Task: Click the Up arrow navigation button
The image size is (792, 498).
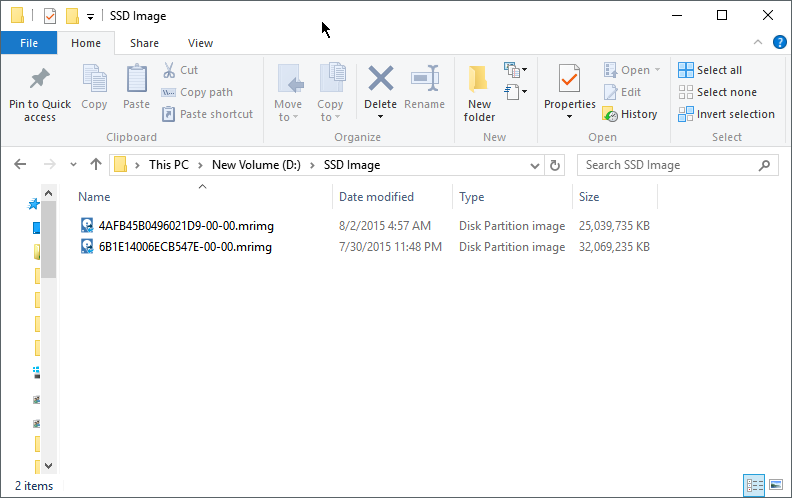Action: point(96,165)
